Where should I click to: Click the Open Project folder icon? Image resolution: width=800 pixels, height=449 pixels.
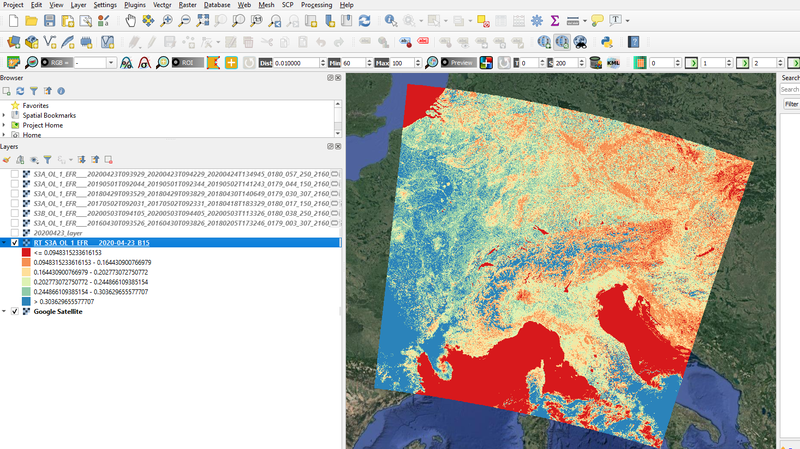pyautogui.click(x=32, y=20)
